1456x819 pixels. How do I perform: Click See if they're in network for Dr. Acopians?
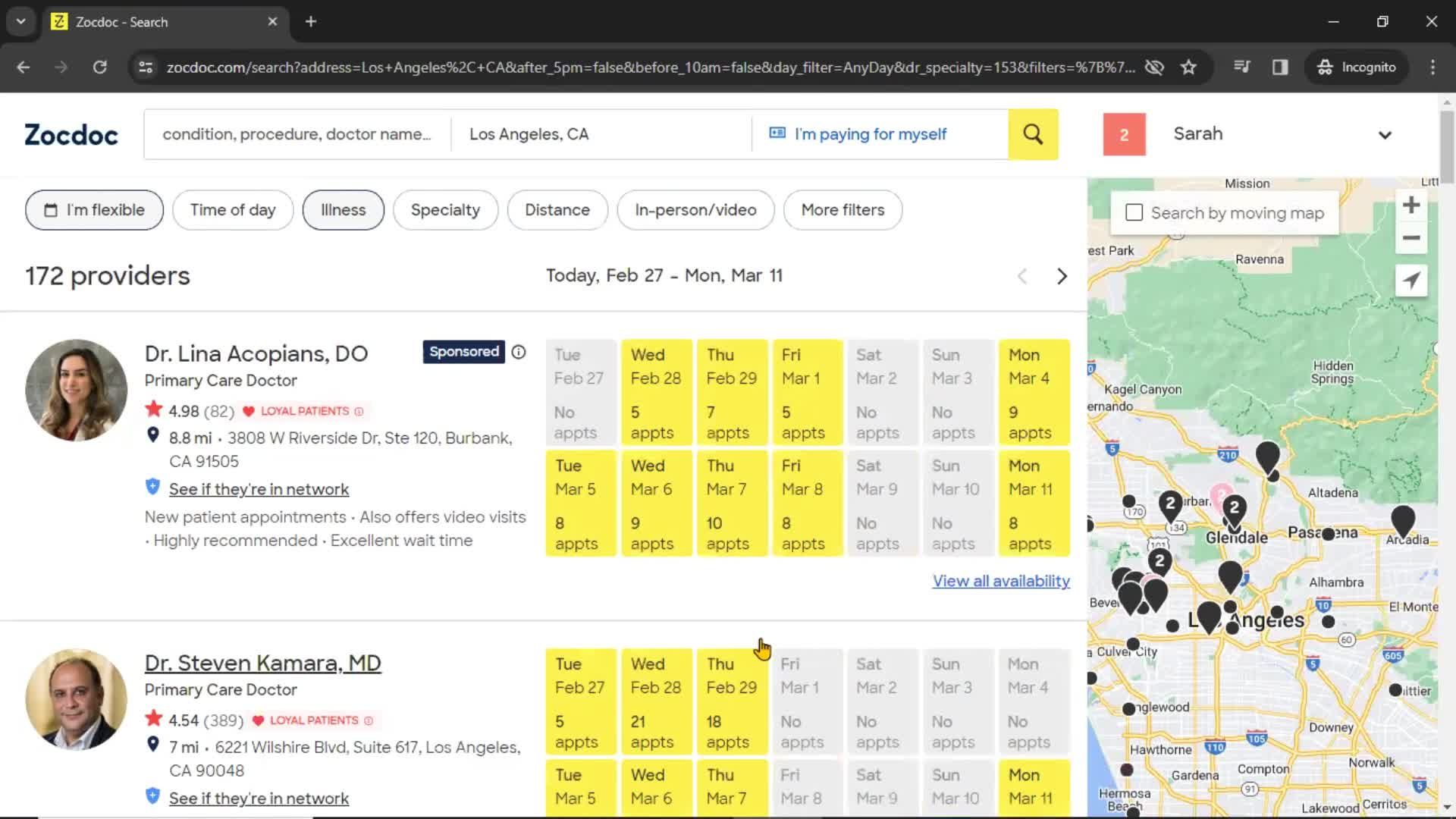(259, 489)
